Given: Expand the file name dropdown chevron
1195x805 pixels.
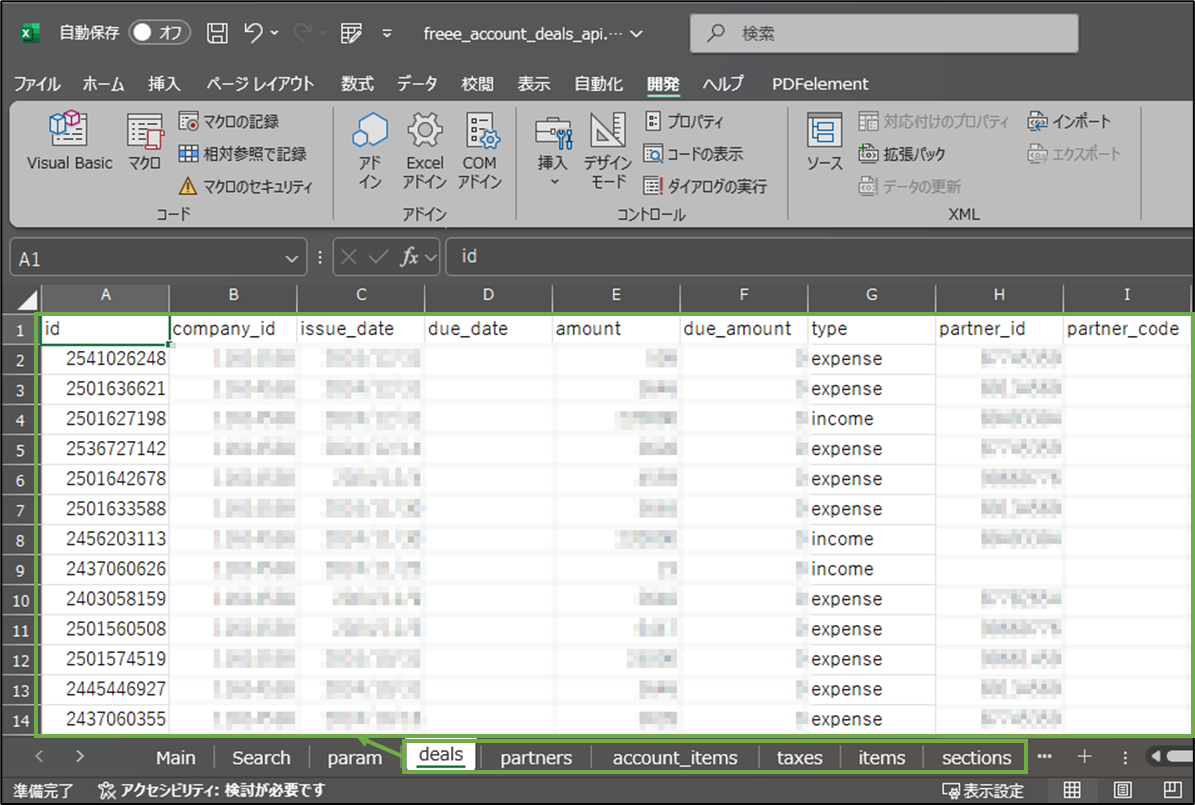Looking at the screenshot, I should [x=636, y=34].
